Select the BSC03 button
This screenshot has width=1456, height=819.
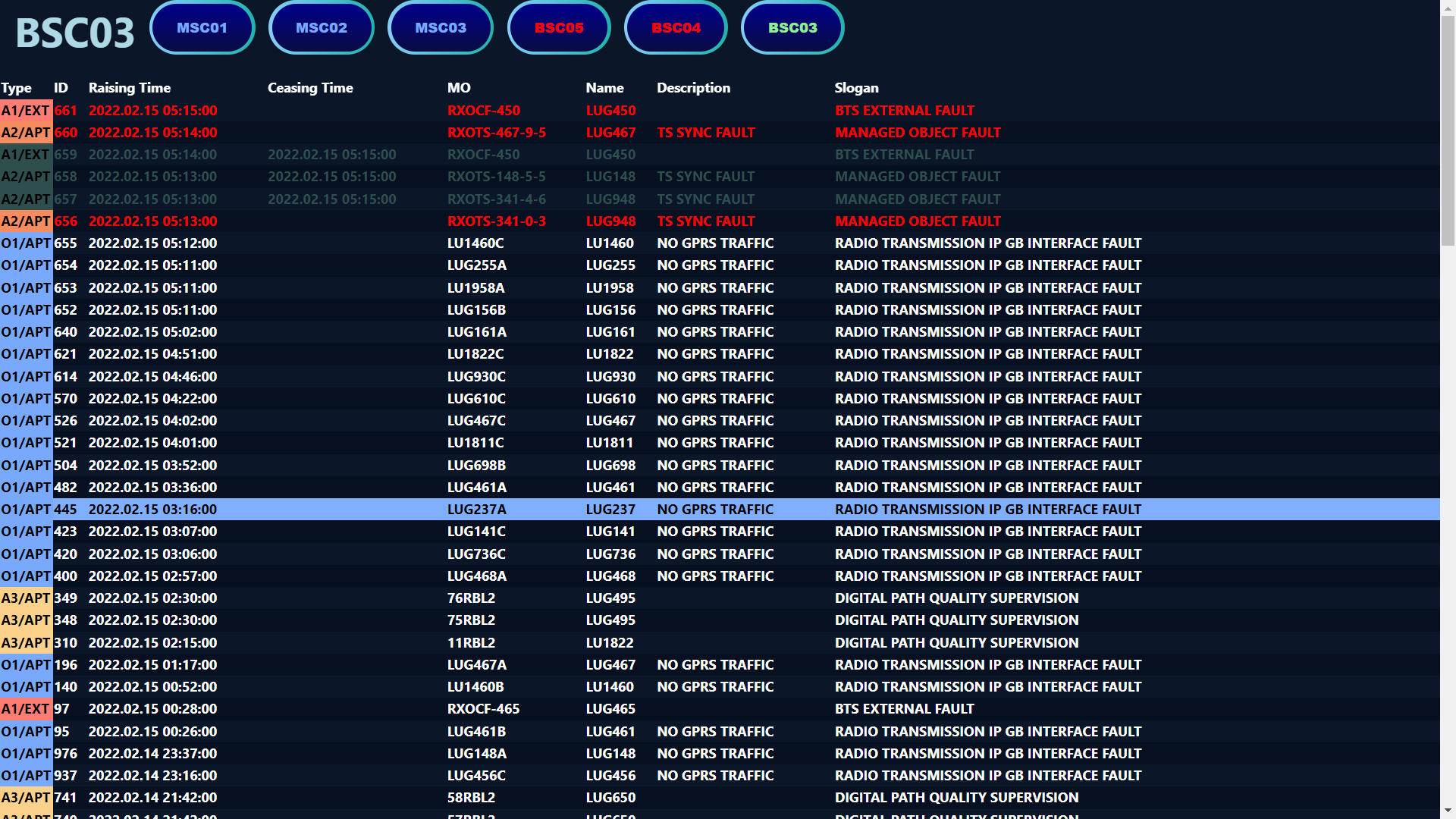click(x=792, y=27)
